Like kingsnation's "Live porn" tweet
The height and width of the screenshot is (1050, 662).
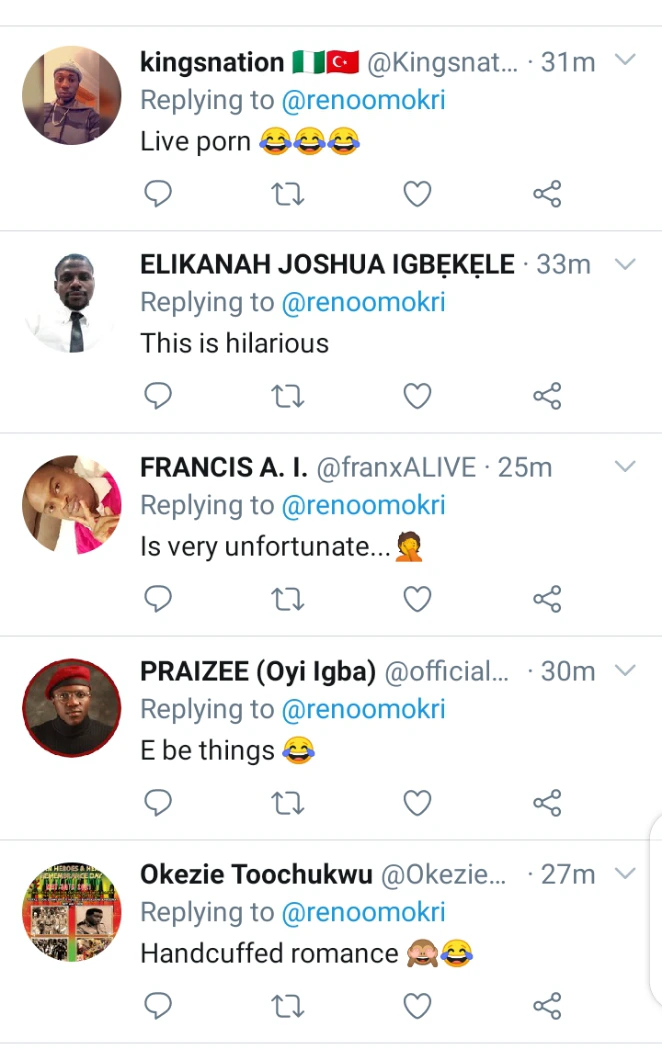pos(417,193)
